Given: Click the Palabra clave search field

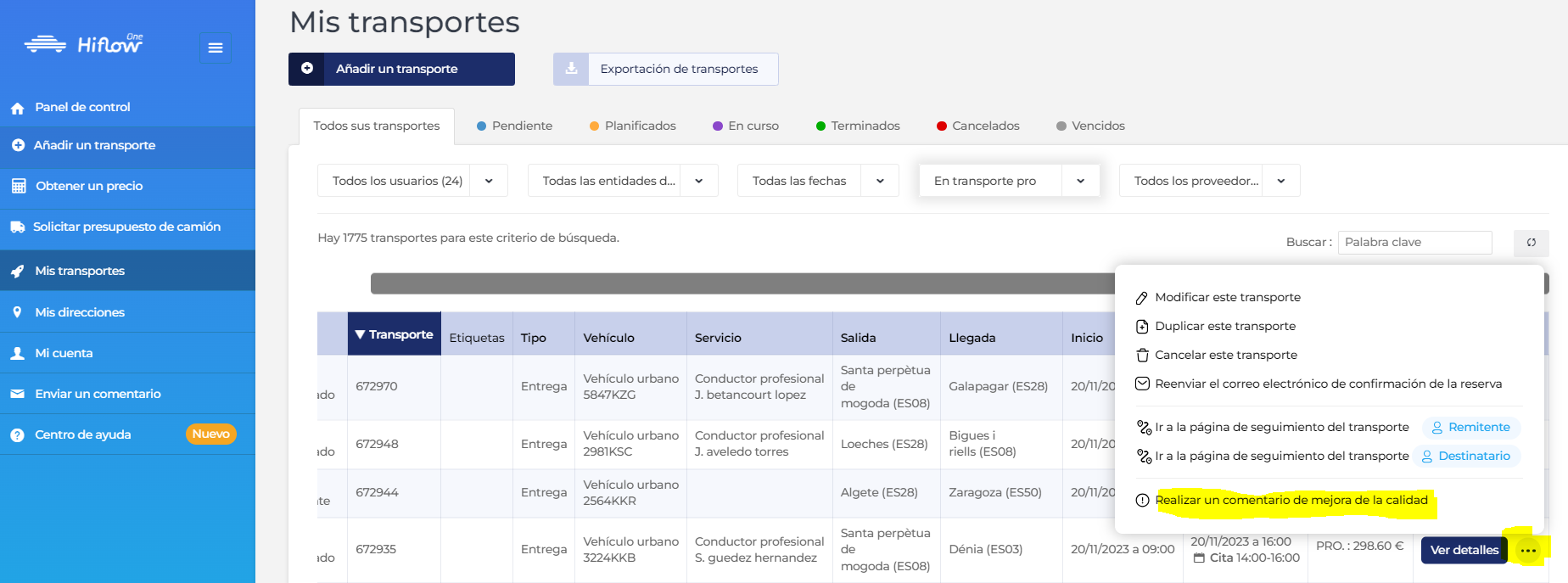Looking at the screenshot, I should [1414, 243].
